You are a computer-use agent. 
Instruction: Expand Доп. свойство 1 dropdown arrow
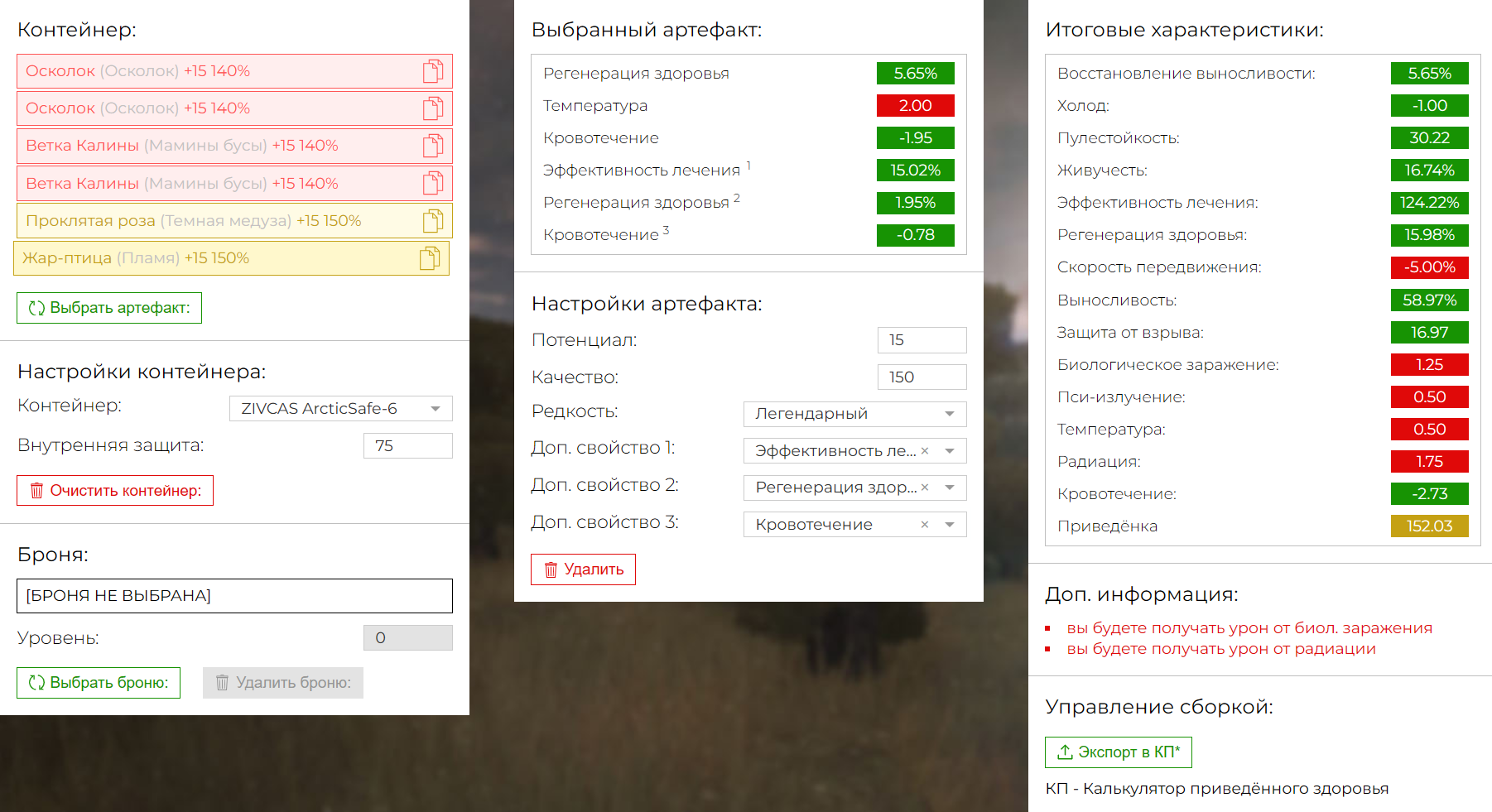[950, 451]
